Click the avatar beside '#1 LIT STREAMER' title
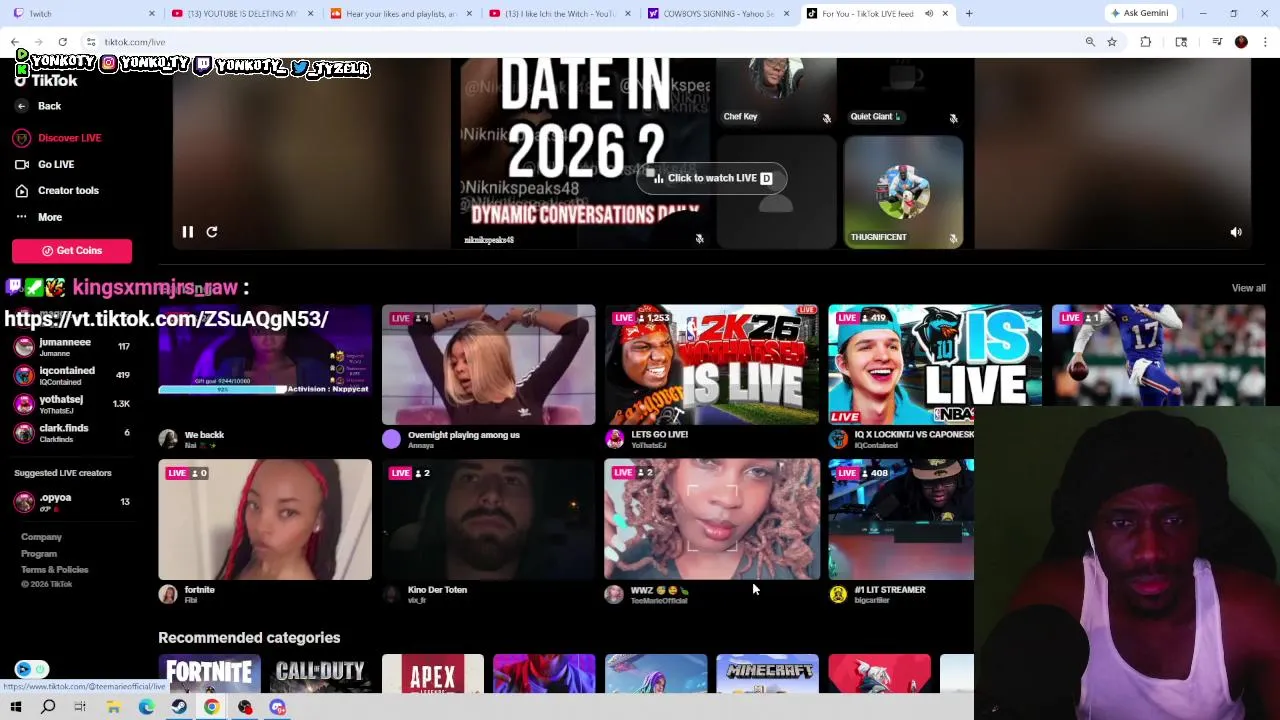This screenshot has width=1280, height=720. pos(838,594)
